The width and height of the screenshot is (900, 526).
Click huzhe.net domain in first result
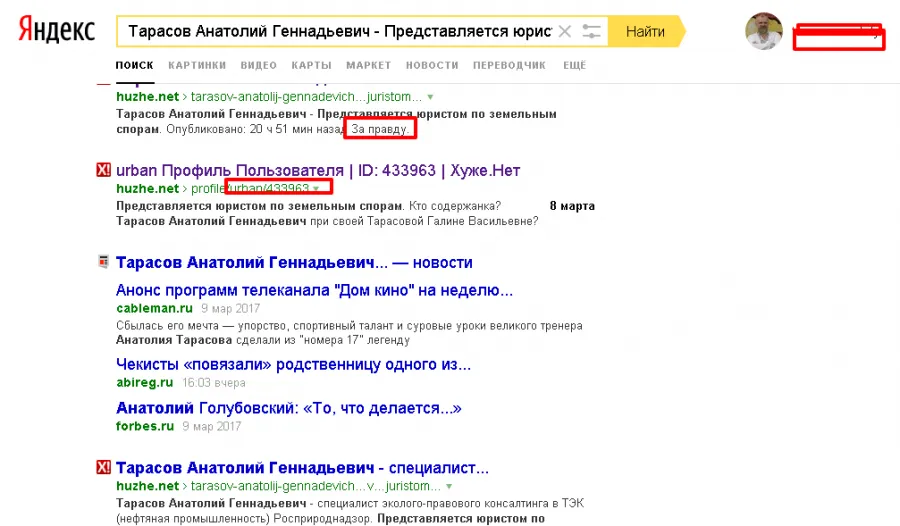pos(148,96)
